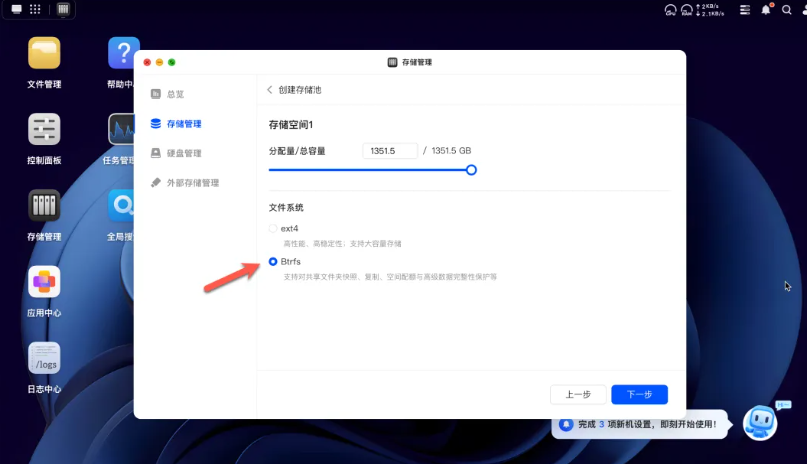Click the 存储空间1 heading

tap(291, 124)
